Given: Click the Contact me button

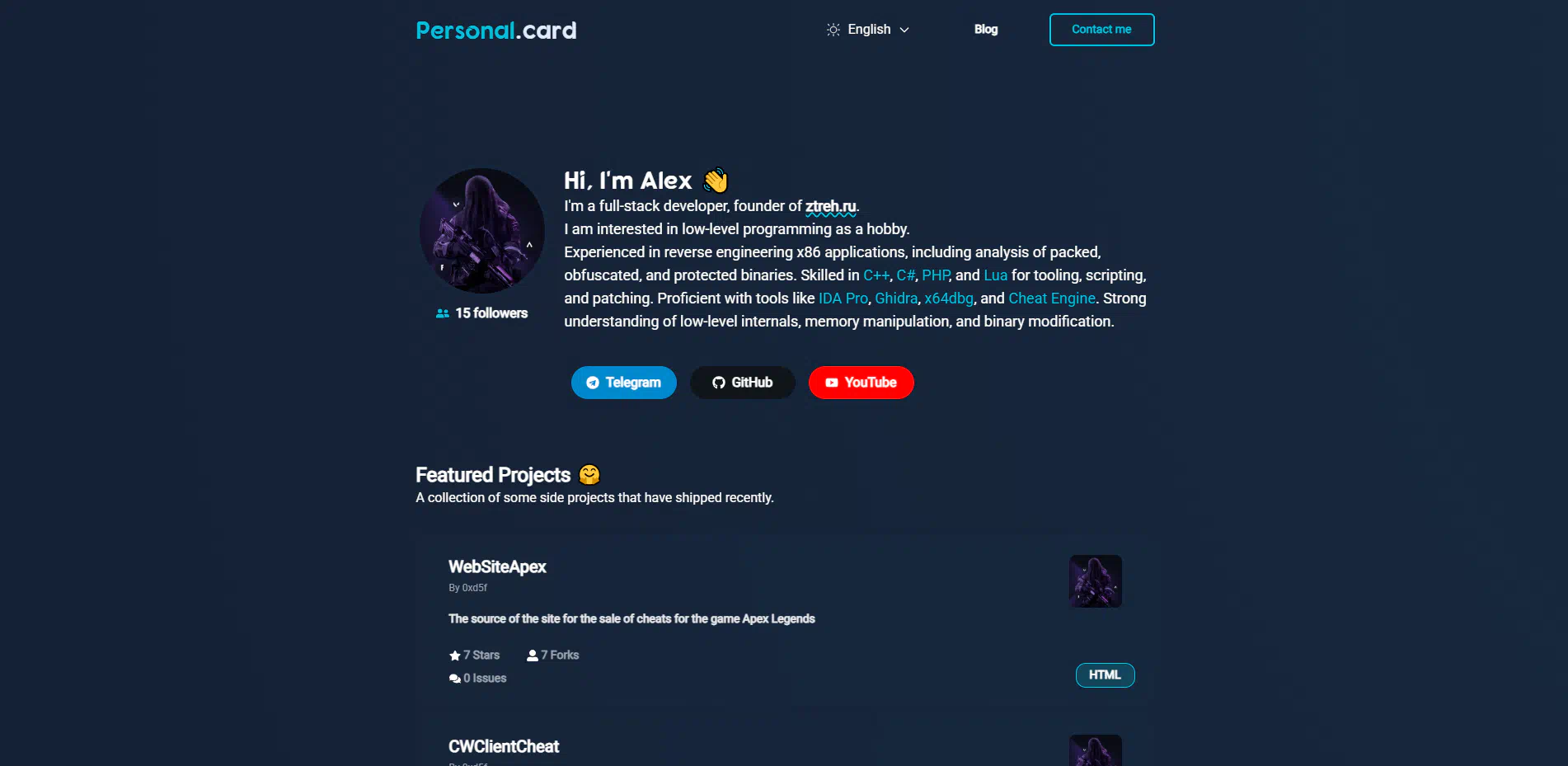Looking at the screenshot, I should pyautogui.click(x=1101, y=30).
